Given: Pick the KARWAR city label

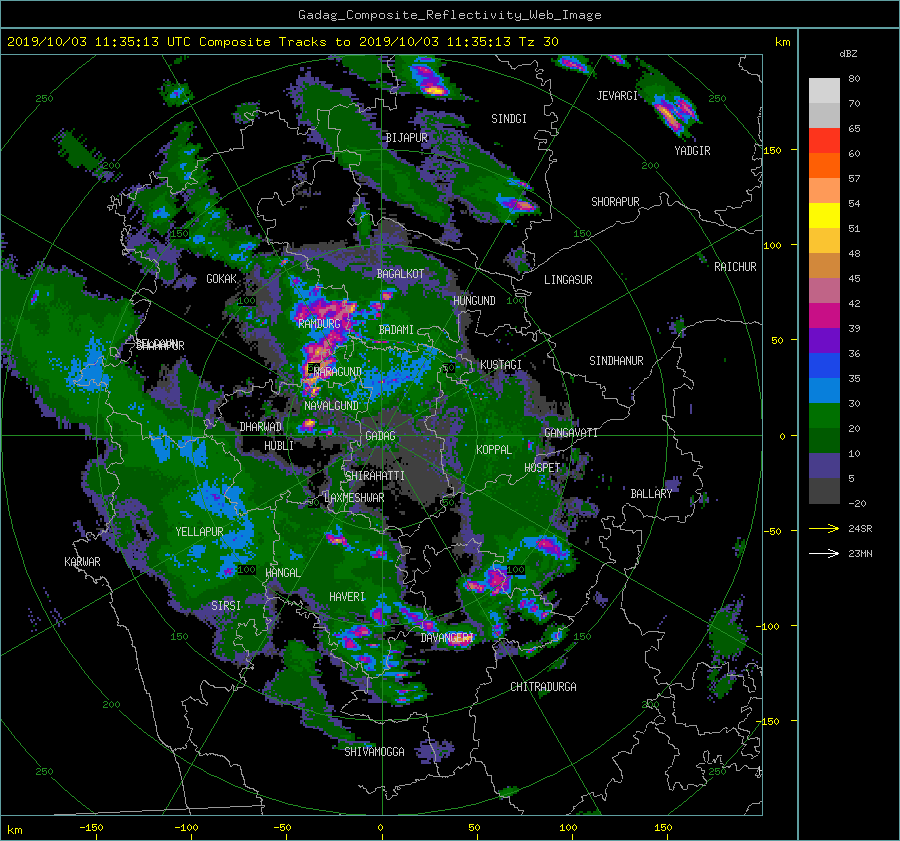Looking at the screenshot, I should point(82,562).
